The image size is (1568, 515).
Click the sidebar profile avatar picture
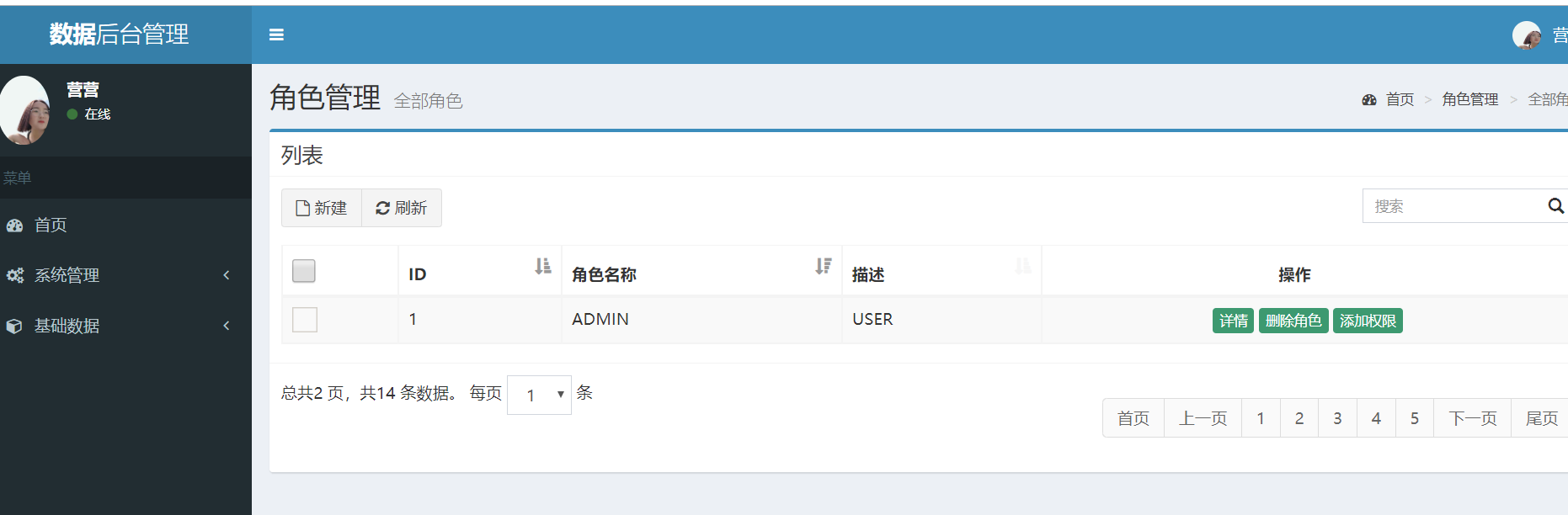25,110
